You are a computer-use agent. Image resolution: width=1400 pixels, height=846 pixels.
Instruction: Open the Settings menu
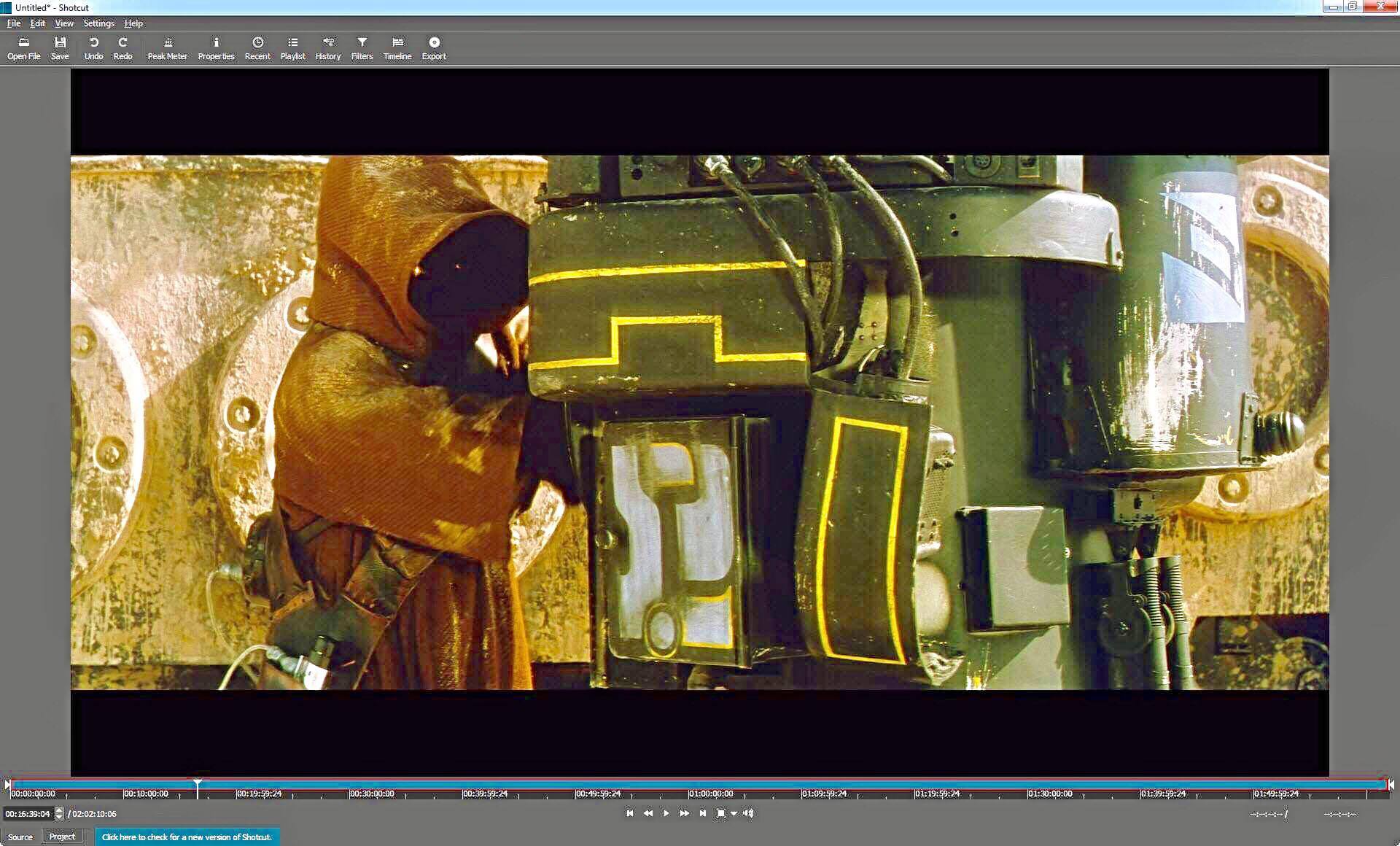99,23
